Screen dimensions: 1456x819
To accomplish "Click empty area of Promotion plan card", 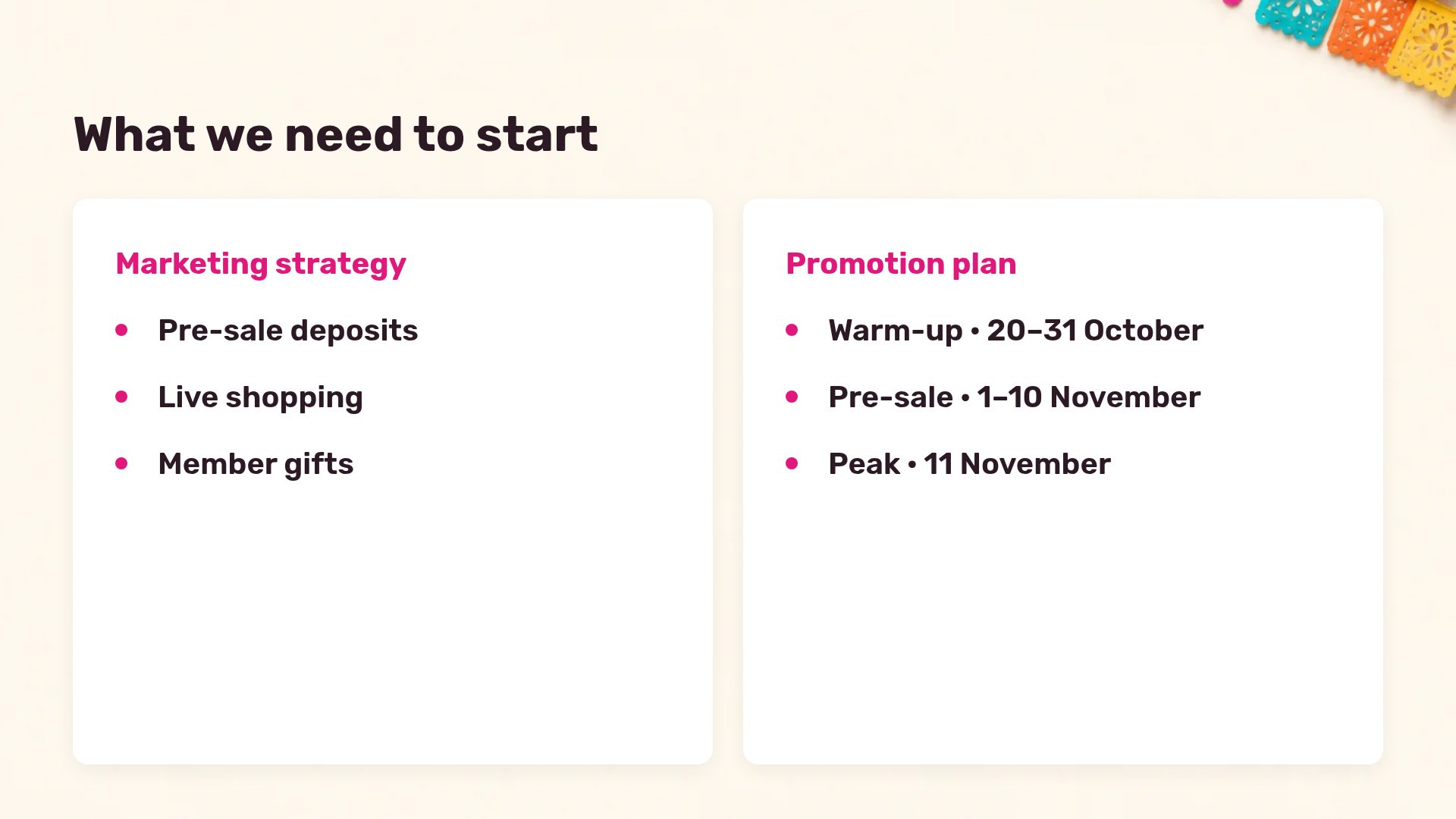I will coord(1063,622).
